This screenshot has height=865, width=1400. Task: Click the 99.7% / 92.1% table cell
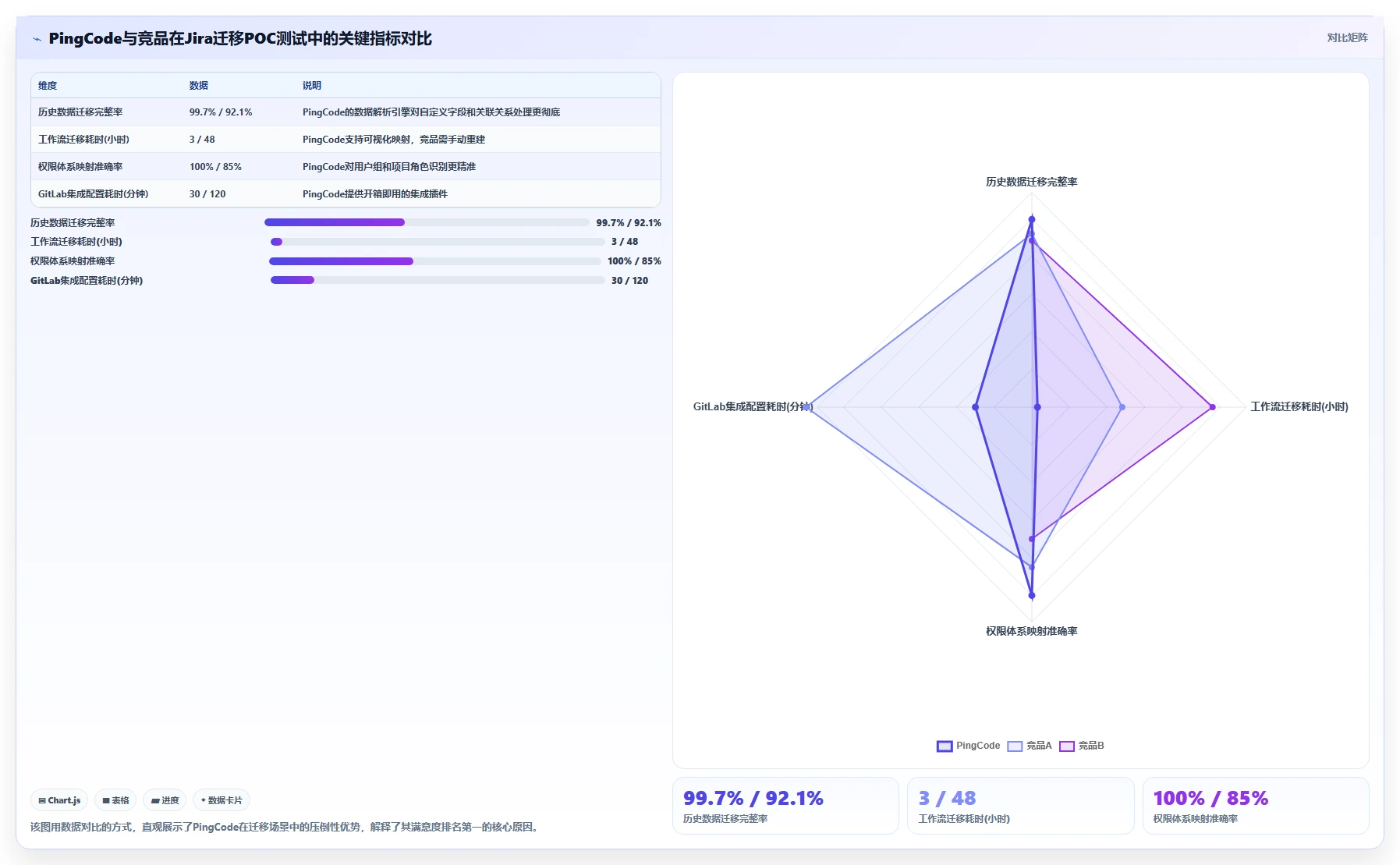(221, 112)
